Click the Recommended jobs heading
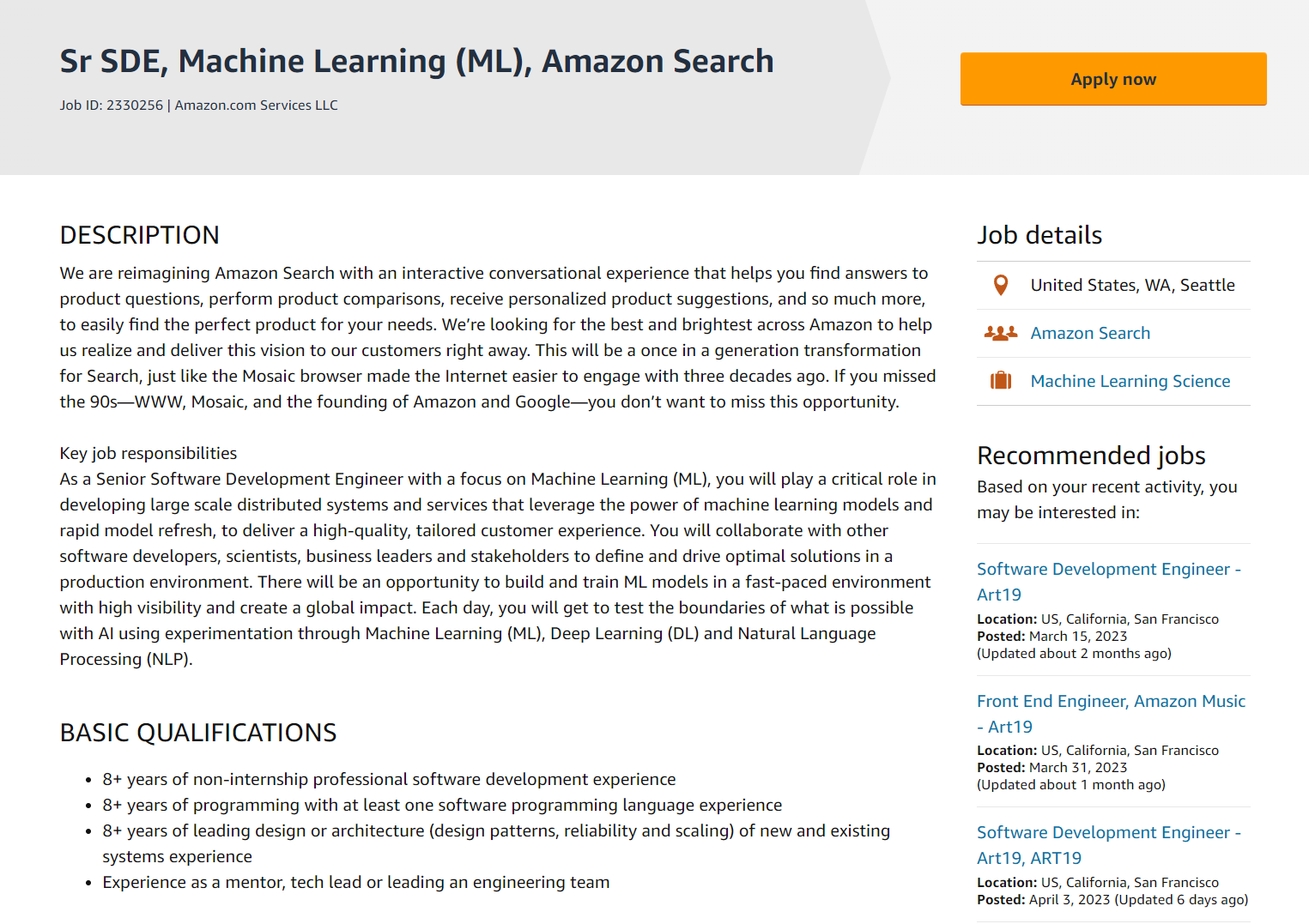The height and width of the screenshot is (924, 1309). click(x=1090, y=456)
